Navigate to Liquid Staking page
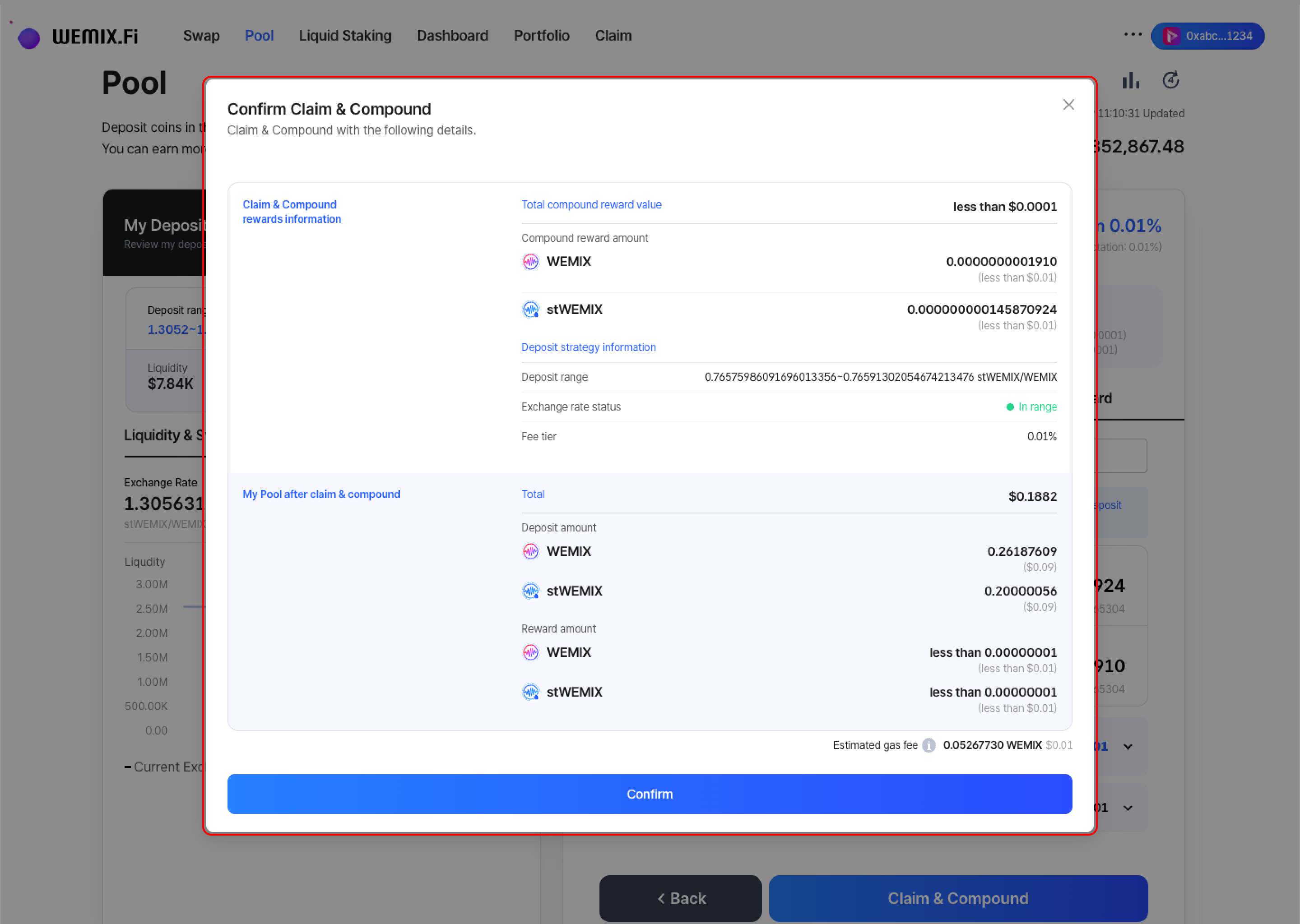Screen dimensions: 1300x924 [345, 36]
